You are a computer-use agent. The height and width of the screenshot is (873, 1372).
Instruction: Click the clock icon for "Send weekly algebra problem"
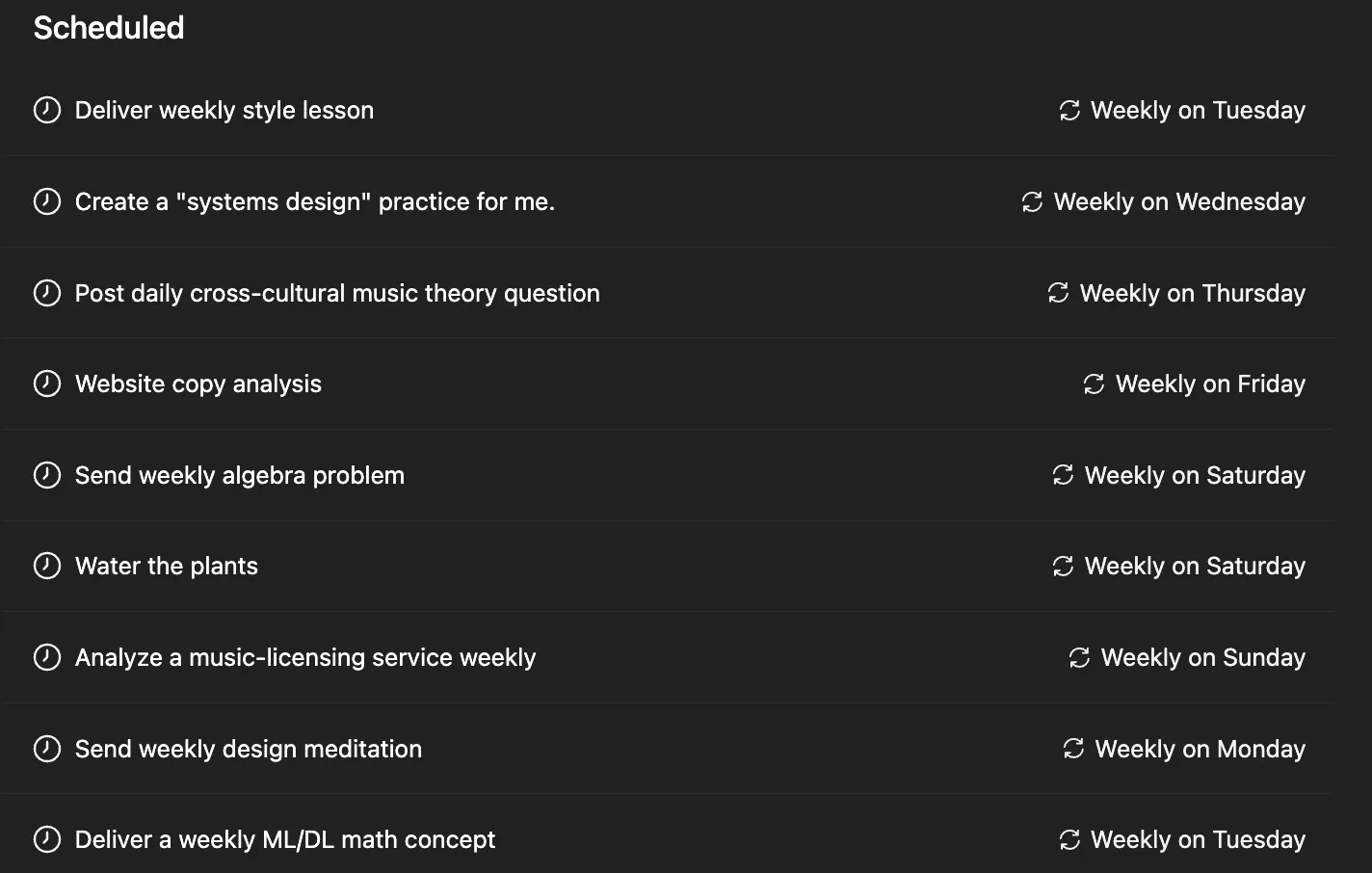[x=47, y=475]
